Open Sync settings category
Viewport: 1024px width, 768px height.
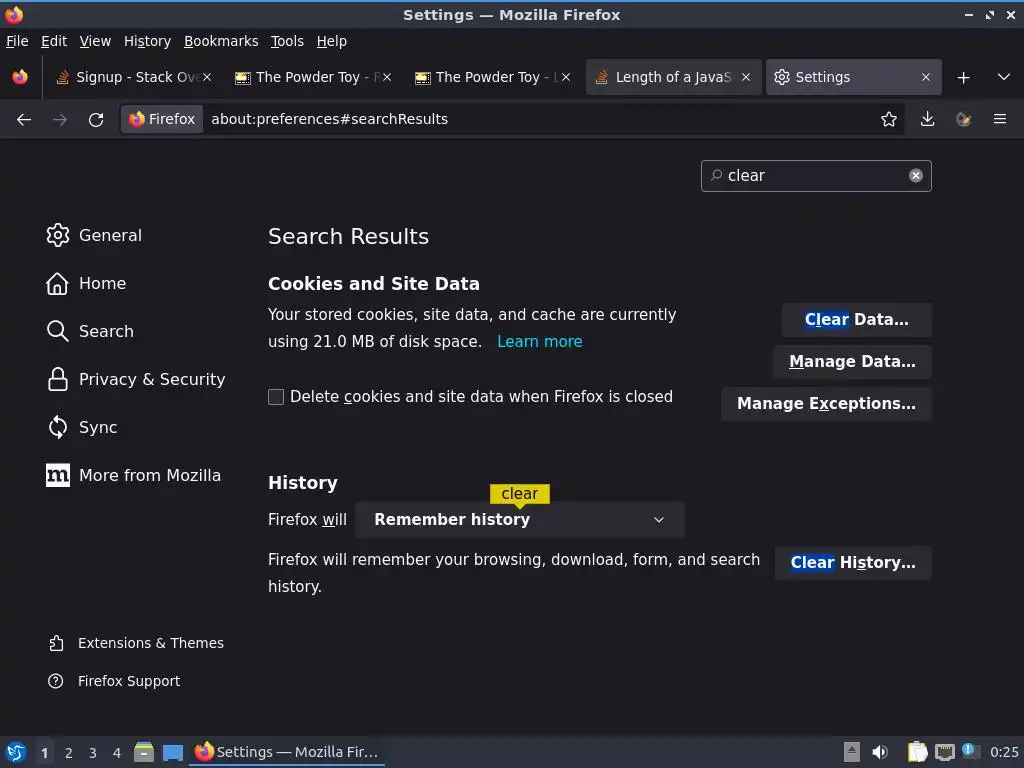(82, 427)
